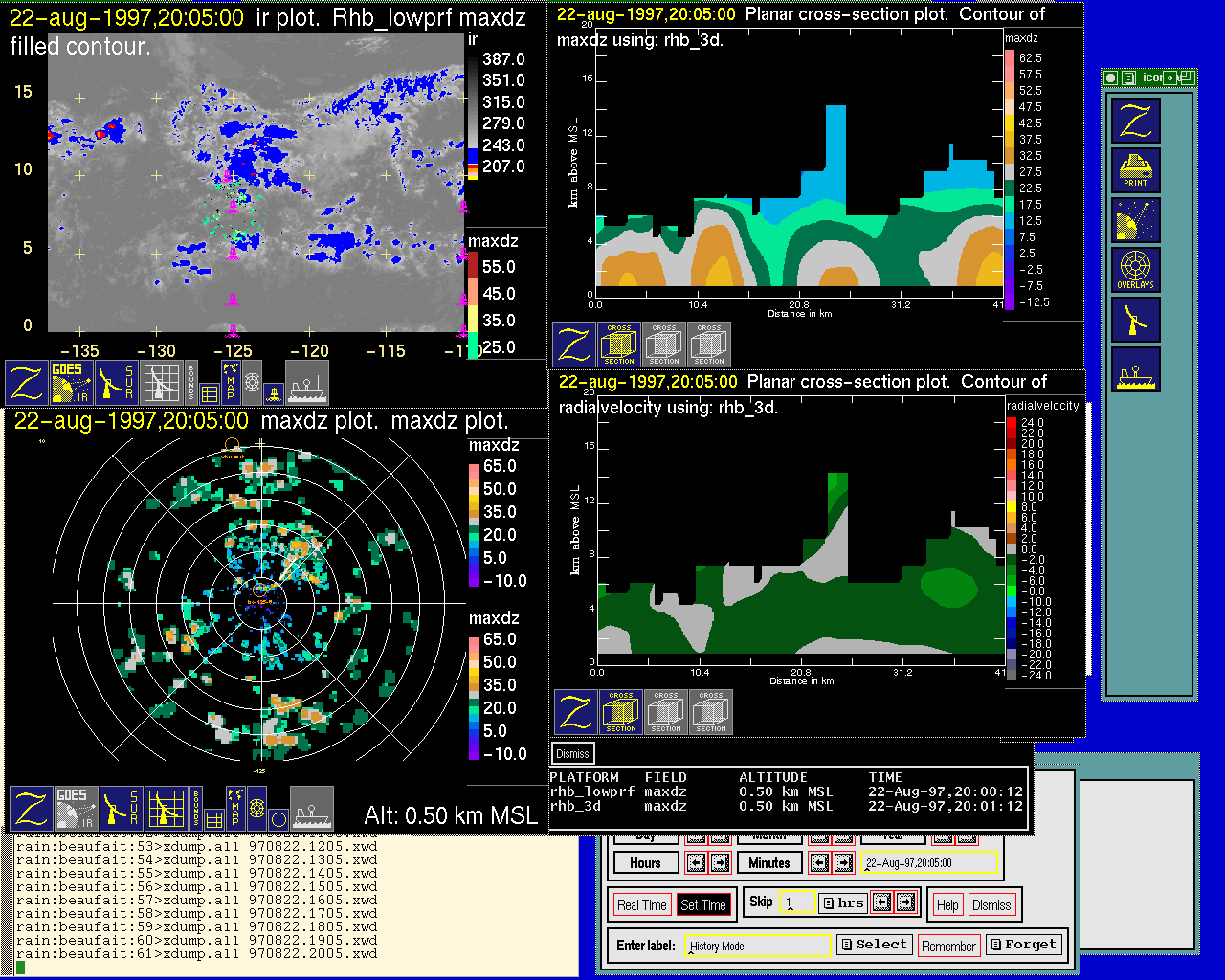Click the Help button in time controller

(947, 905)
